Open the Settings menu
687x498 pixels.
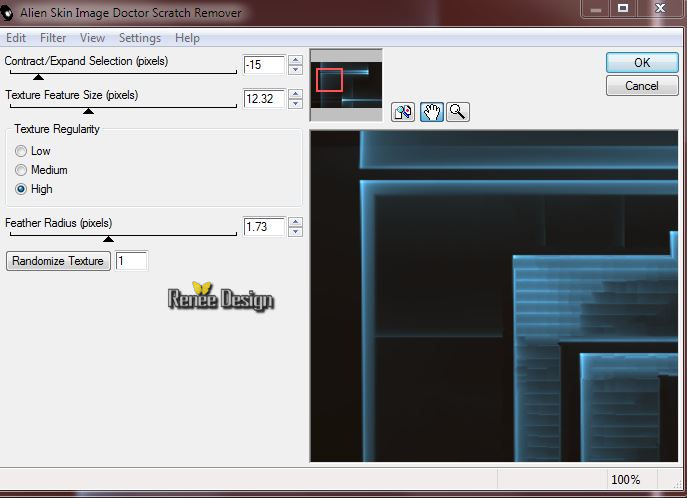coord(140,38)
